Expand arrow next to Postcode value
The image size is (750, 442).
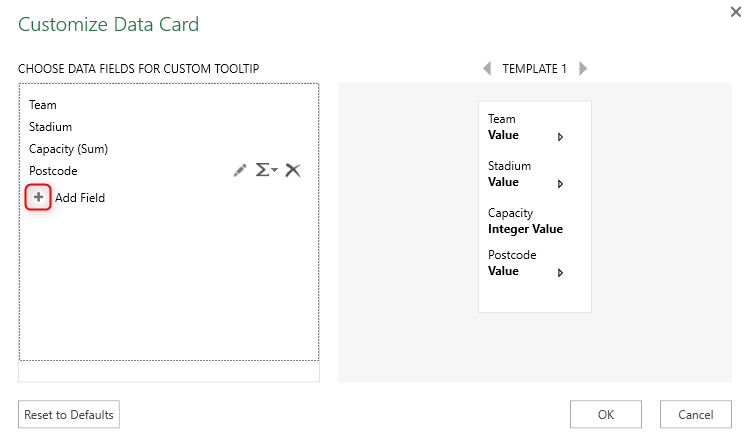point(560,272)
